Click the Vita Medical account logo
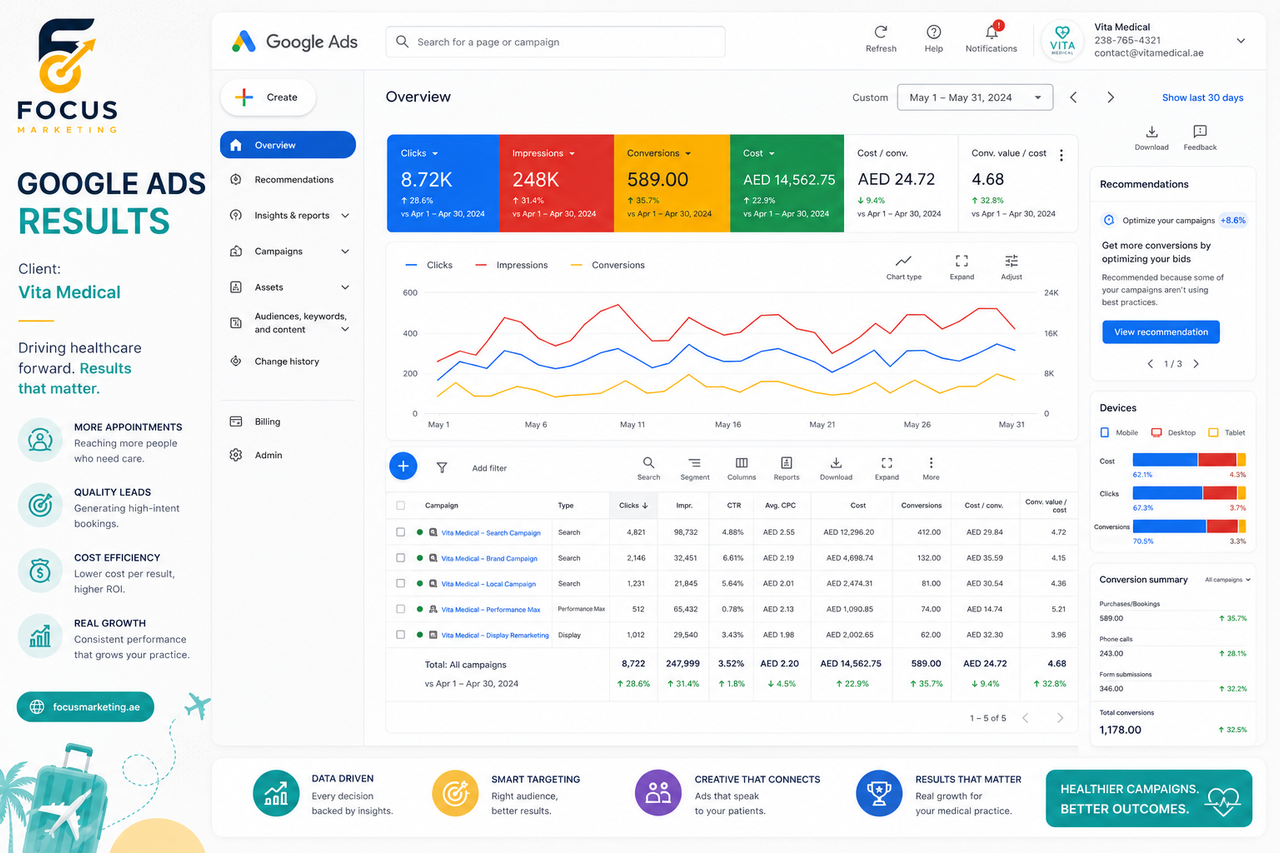 1062,41
